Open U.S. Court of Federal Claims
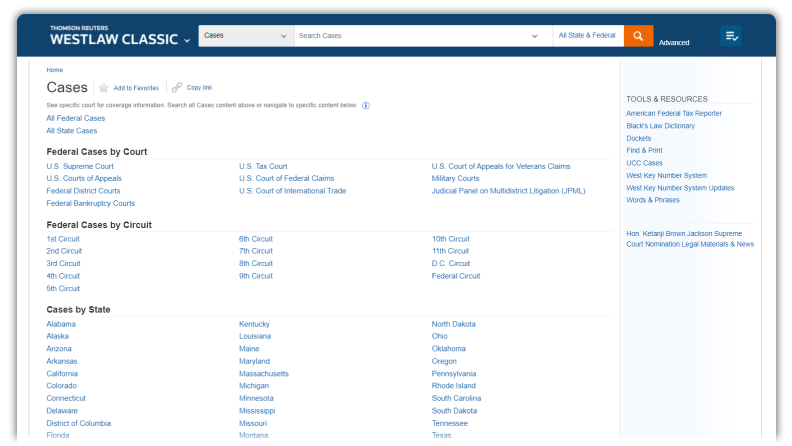Viewport: 792px width, 446px height. tap(286, 178)
